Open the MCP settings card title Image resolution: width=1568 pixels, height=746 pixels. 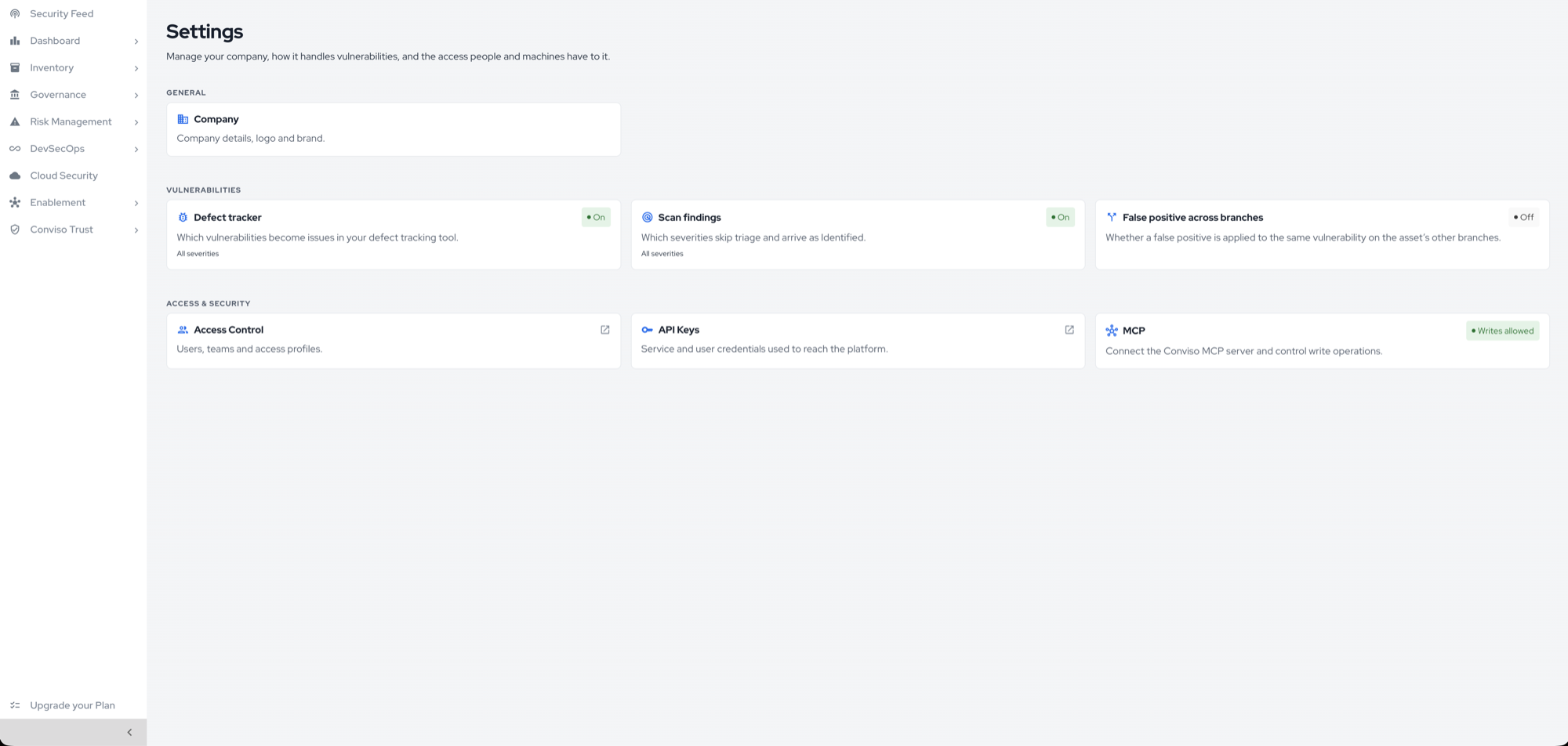click(1134, 331)
